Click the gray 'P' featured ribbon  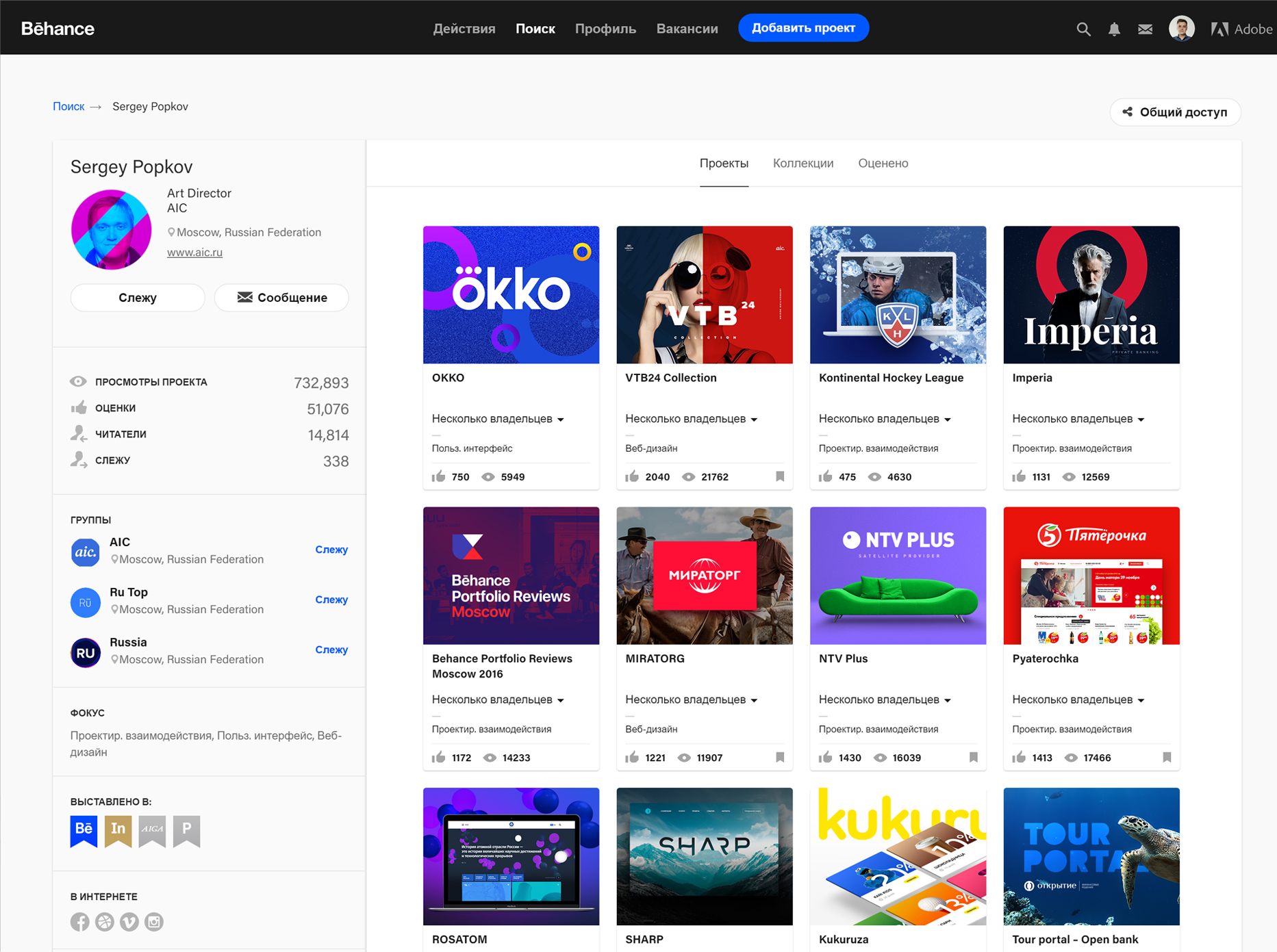point(186,832)
